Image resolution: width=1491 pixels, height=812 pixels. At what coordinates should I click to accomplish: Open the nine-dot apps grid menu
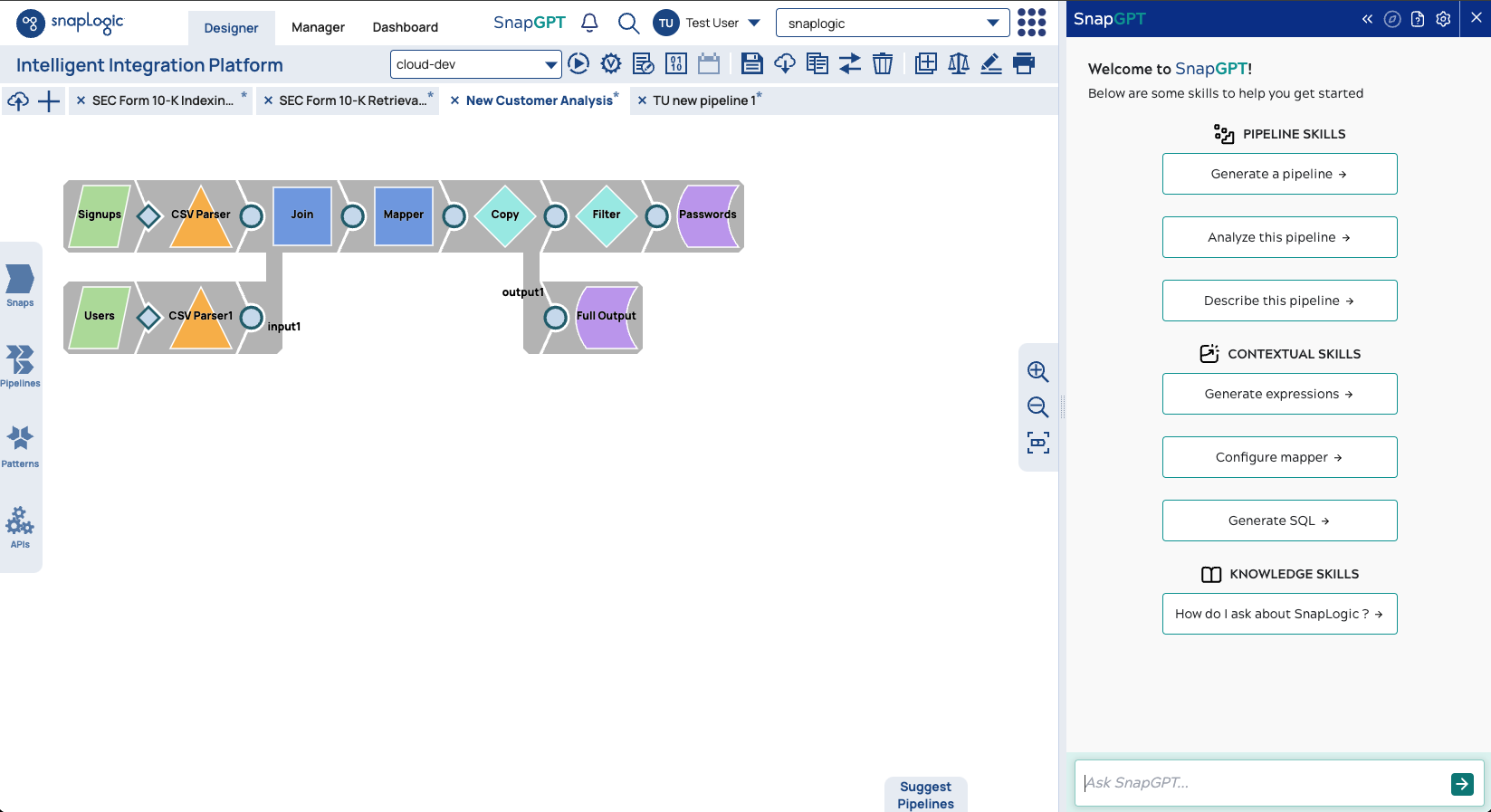coord(1032,23)
